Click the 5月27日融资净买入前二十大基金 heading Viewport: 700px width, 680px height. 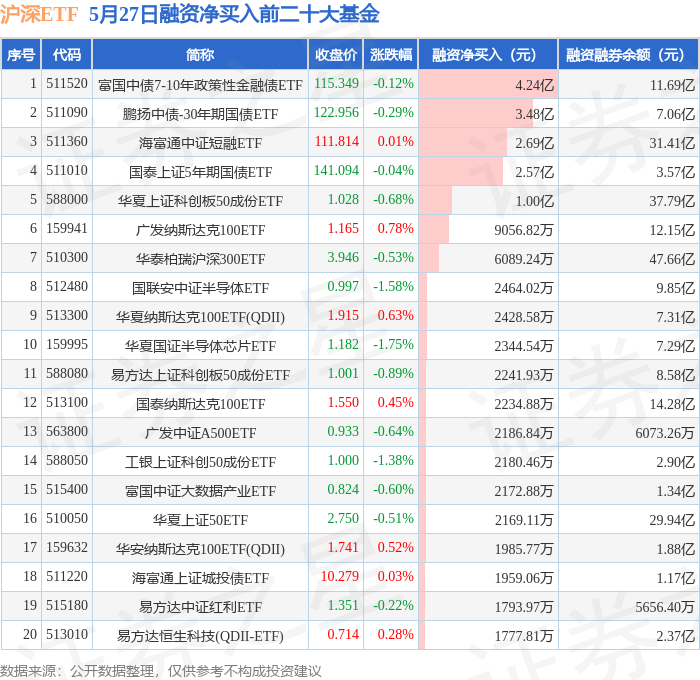point(234,14)
